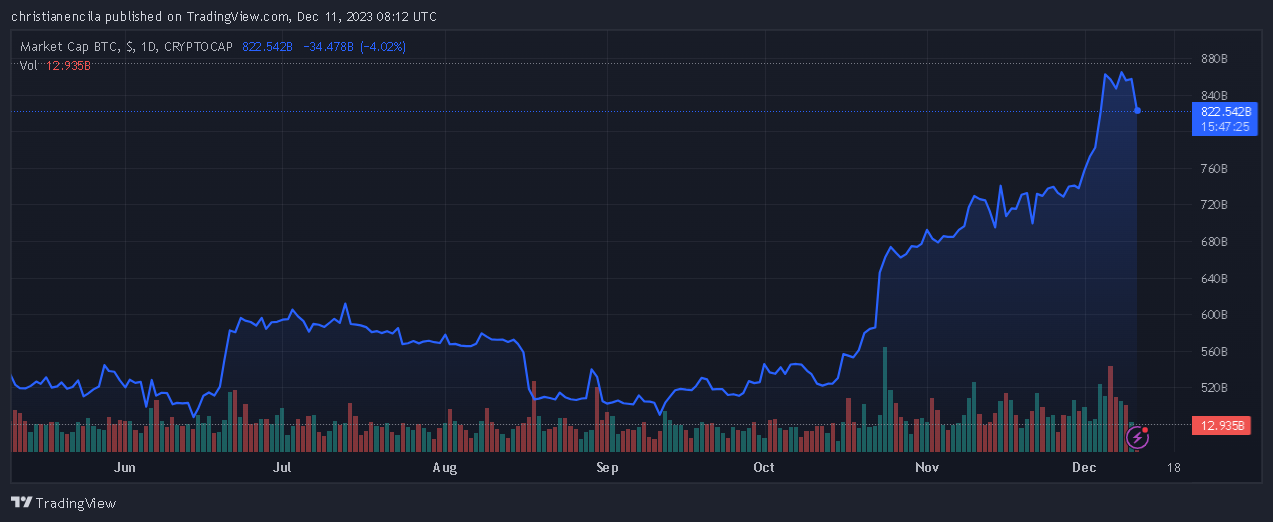The image size is (1273, 522).
Task: Select the blue 822.542B price label
Action: click(x=1225, y=111)
